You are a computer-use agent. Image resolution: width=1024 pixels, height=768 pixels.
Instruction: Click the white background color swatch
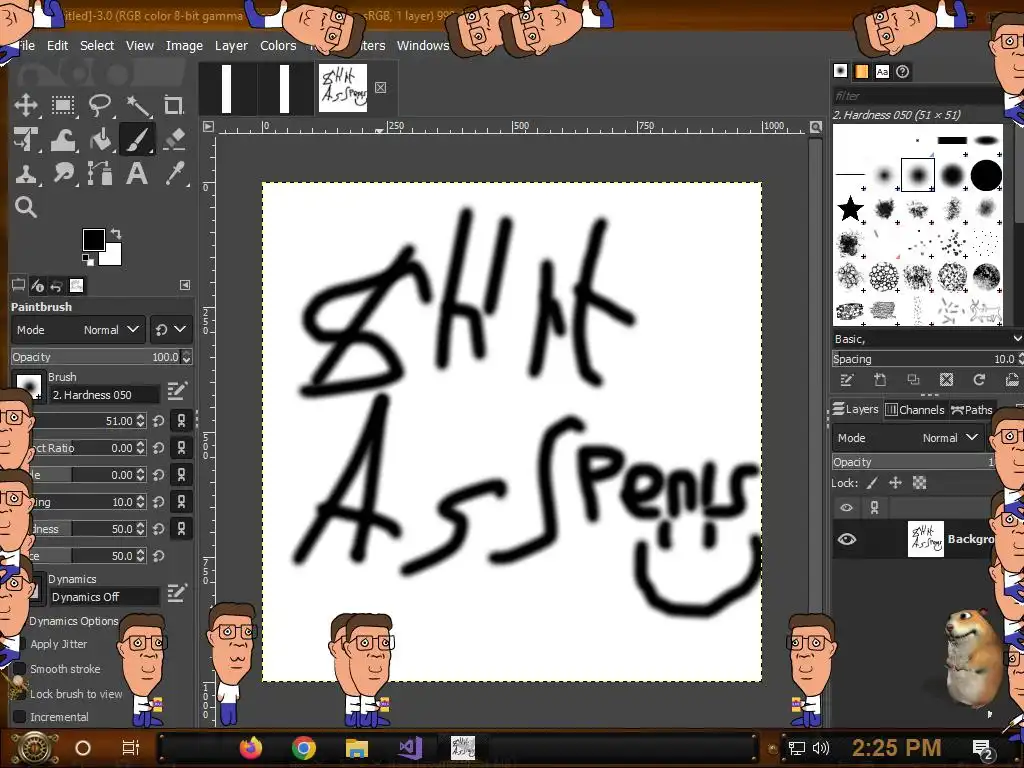112,256
